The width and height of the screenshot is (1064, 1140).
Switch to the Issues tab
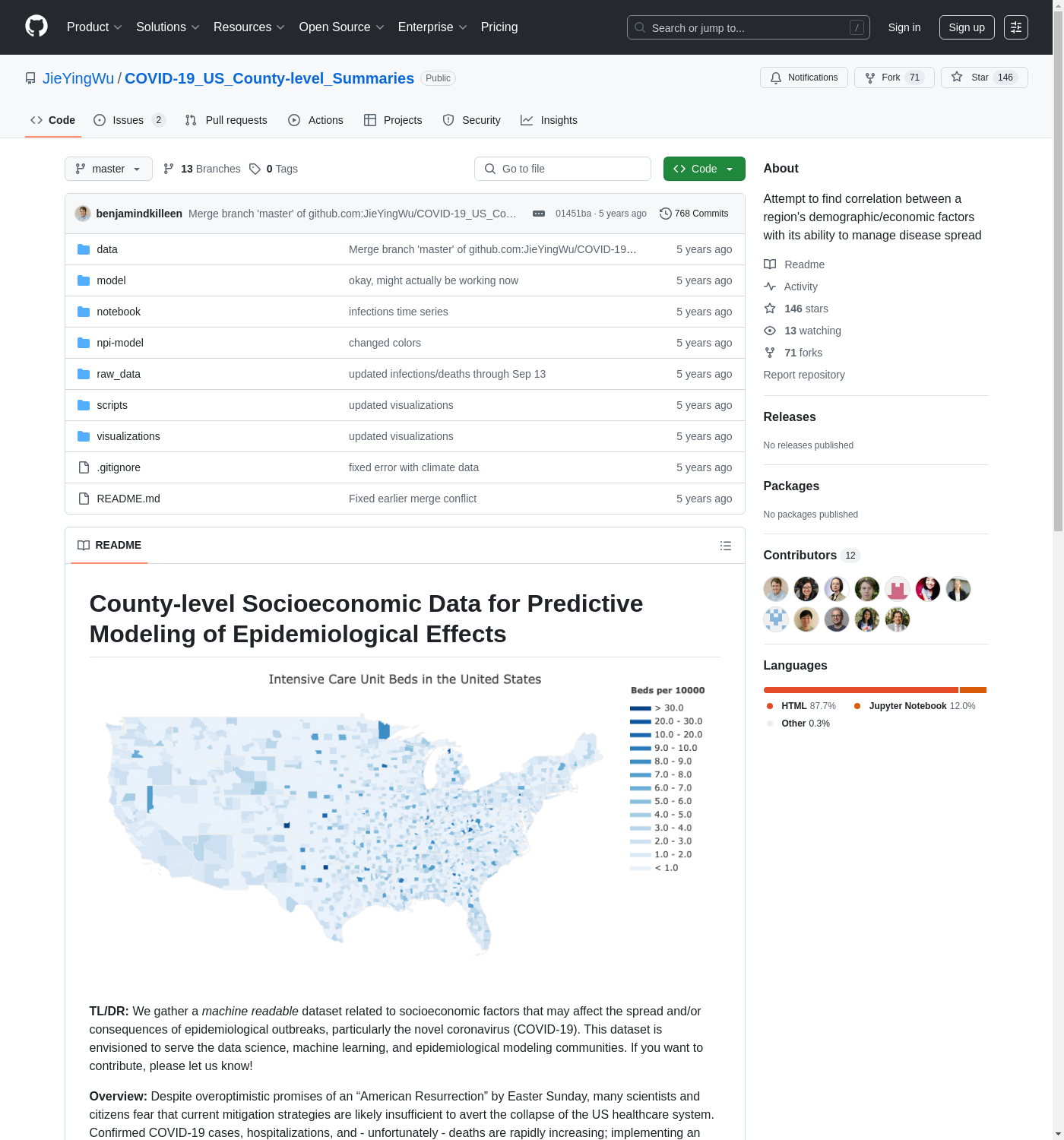pos(128,120)
